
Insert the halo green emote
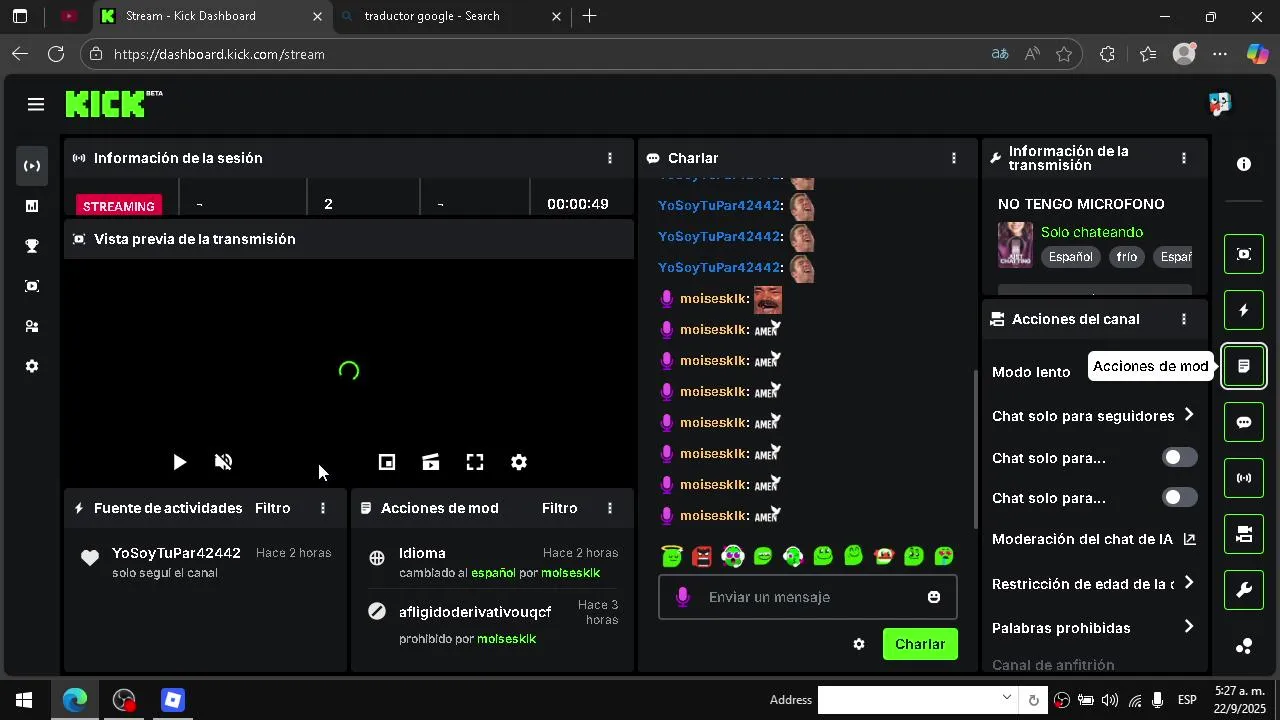pos(672,556)
